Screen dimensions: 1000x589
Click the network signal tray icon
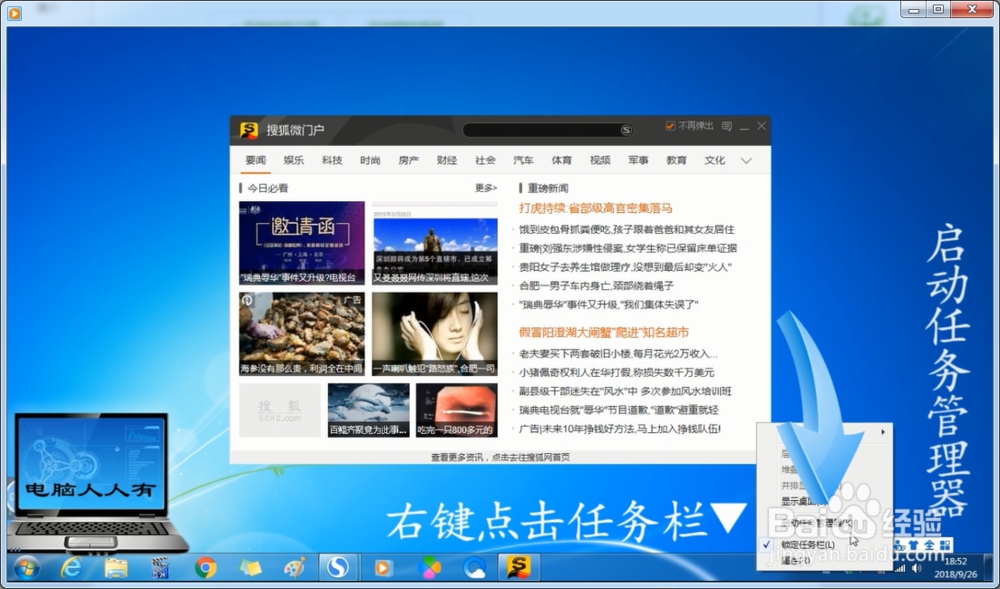coord(901,568)
